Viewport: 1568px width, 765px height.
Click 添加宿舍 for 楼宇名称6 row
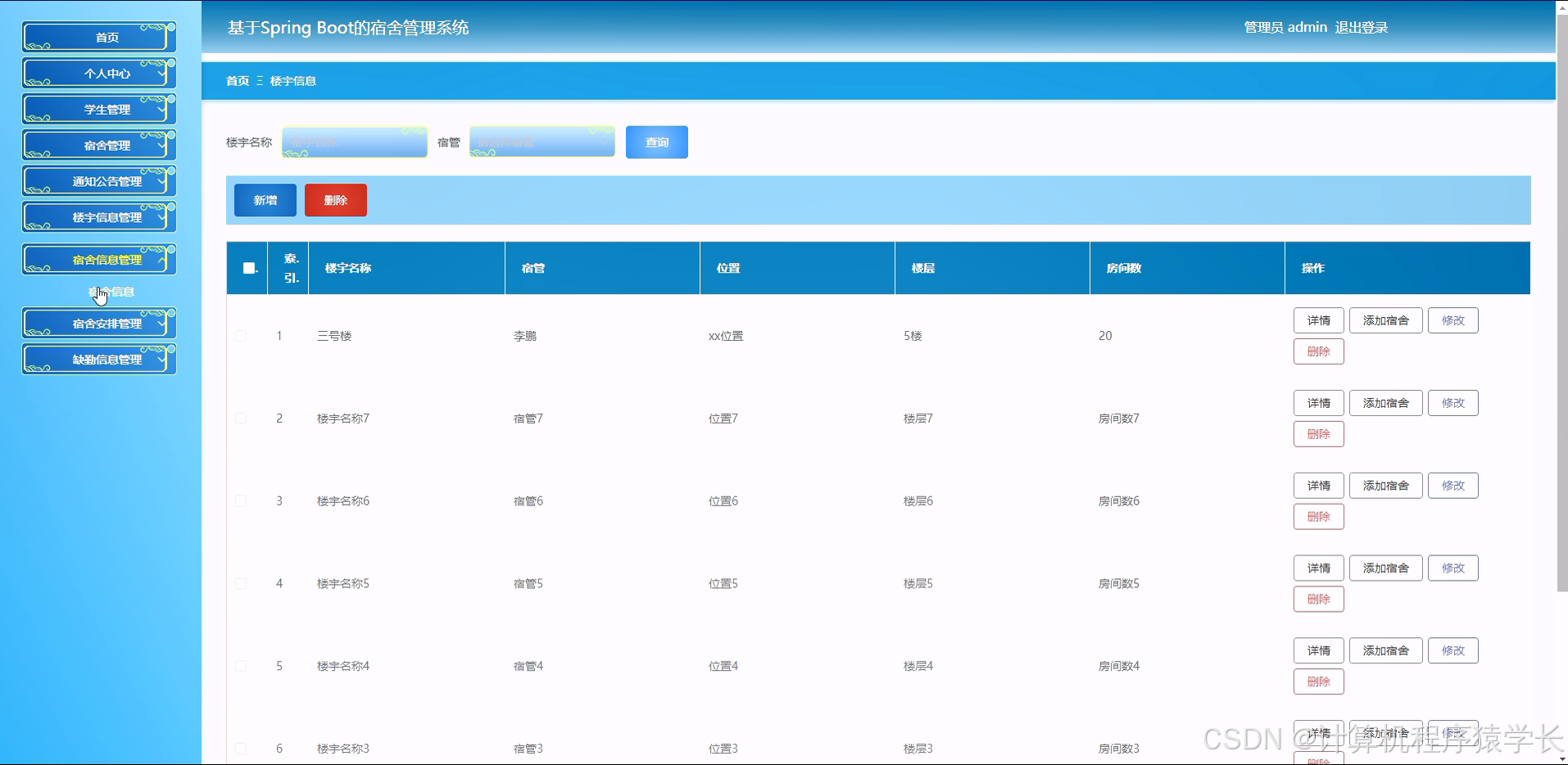pos(1386,486)
